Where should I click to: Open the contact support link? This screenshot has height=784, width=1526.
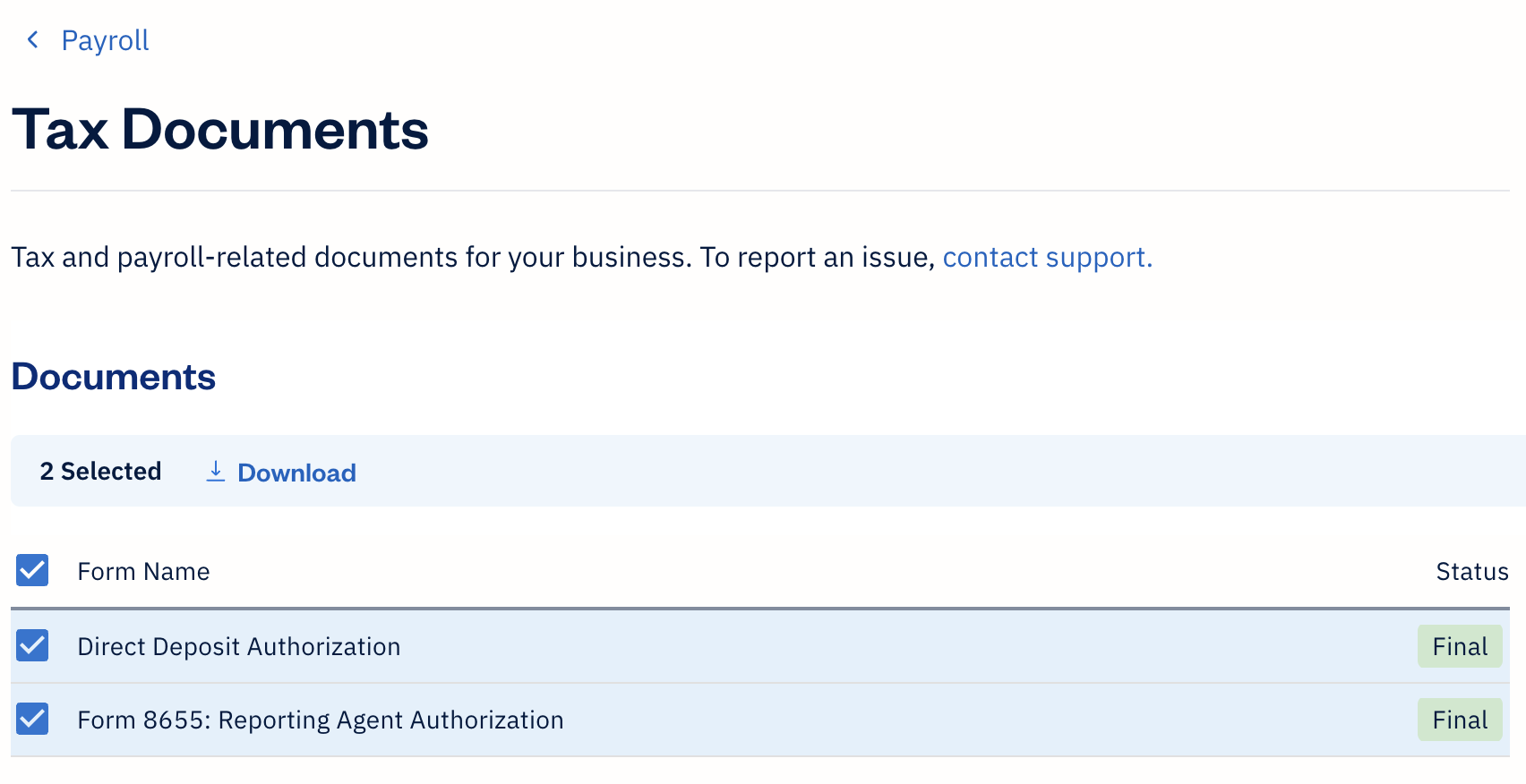click(1046, 258)
